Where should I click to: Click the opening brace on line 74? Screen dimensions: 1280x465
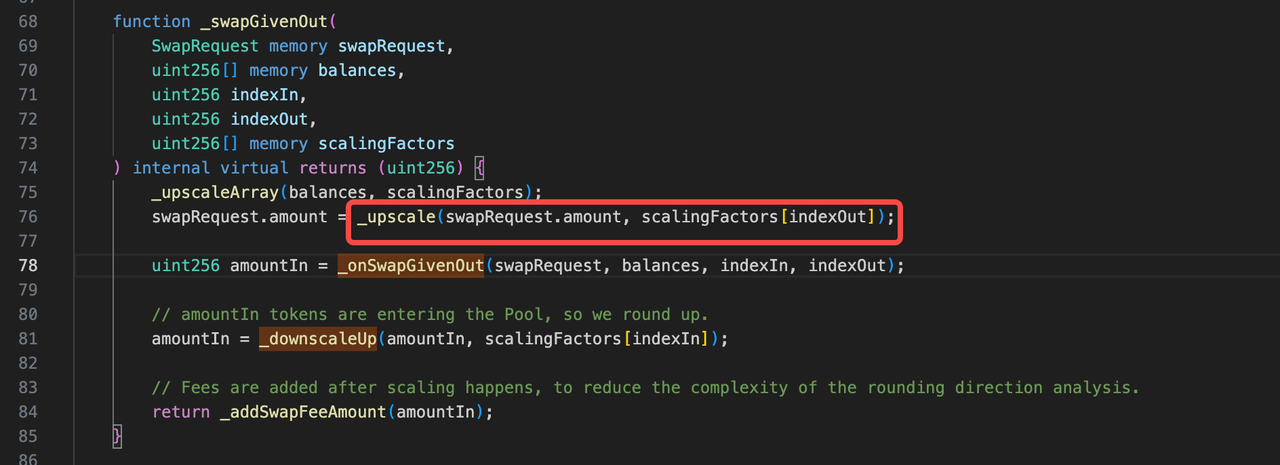[x=480, y=168]
